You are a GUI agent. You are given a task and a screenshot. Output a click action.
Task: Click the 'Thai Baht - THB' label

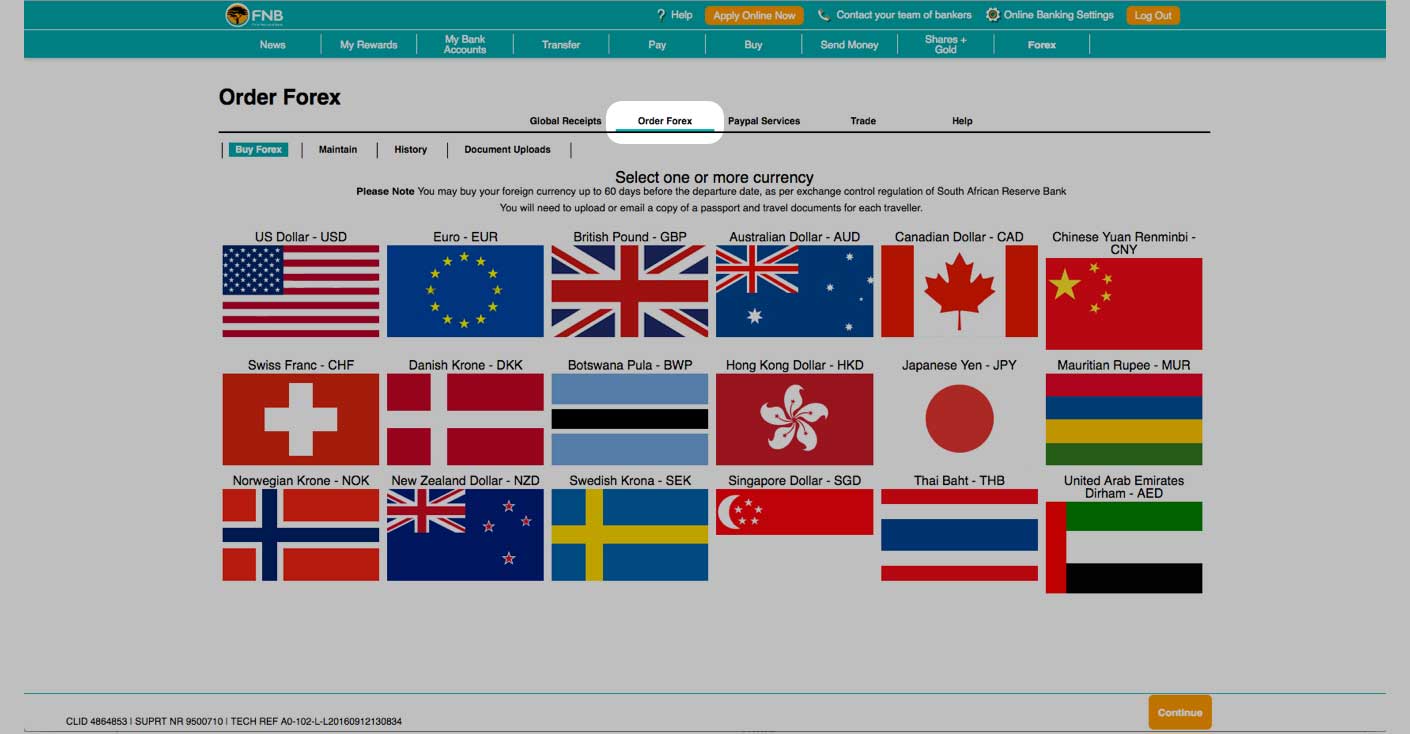coord(959,480)
